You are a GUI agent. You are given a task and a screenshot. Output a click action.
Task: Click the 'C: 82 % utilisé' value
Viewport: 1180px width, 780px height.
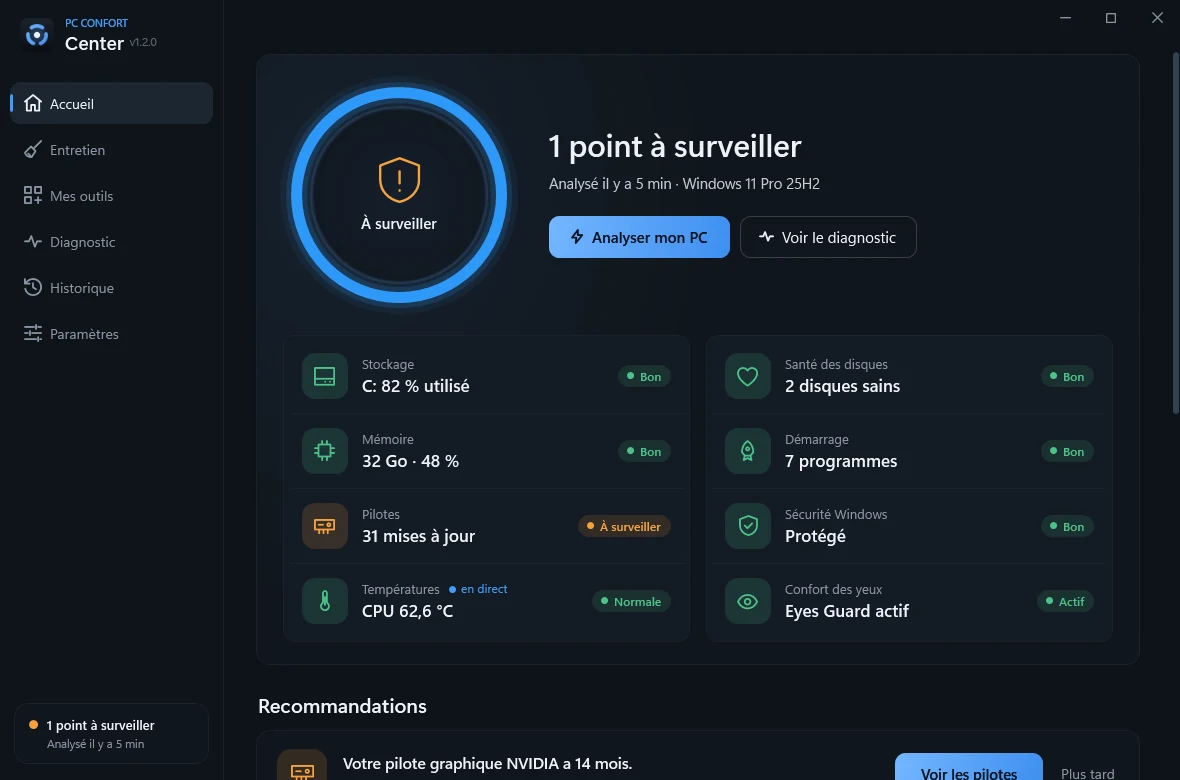pos(415,386)
